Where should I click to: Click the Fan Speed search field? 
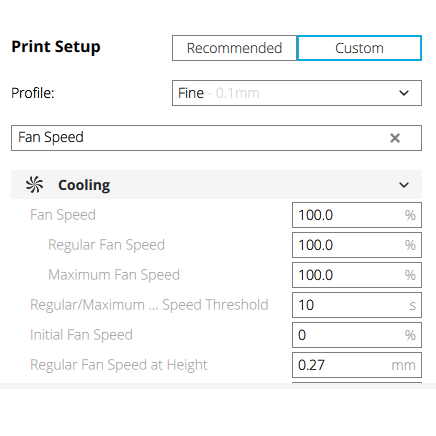click(x=216, y=138)
